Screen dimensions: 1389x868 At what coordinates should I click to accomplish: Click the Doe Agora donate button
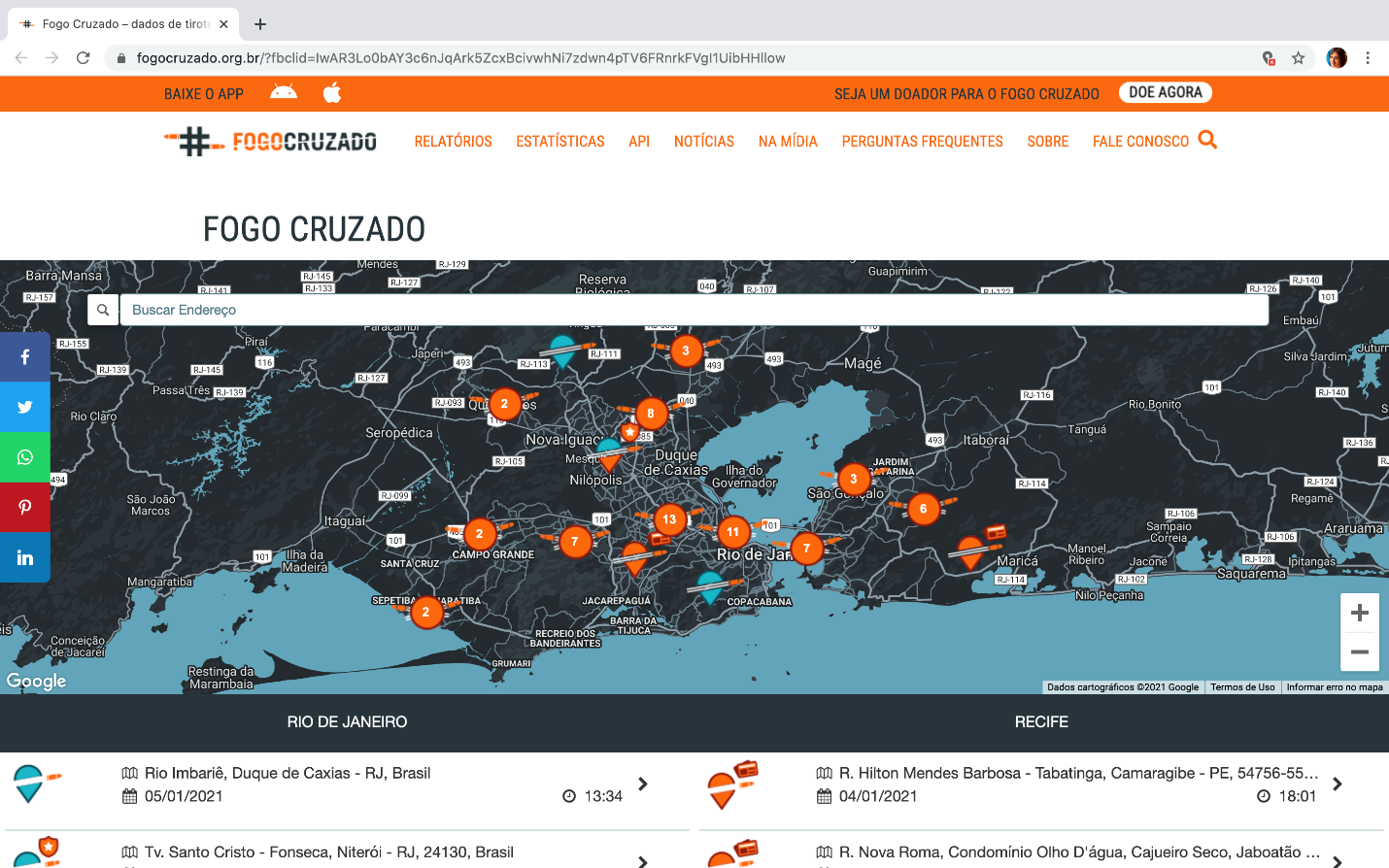pyautogui.click(x=1166, y=92)
